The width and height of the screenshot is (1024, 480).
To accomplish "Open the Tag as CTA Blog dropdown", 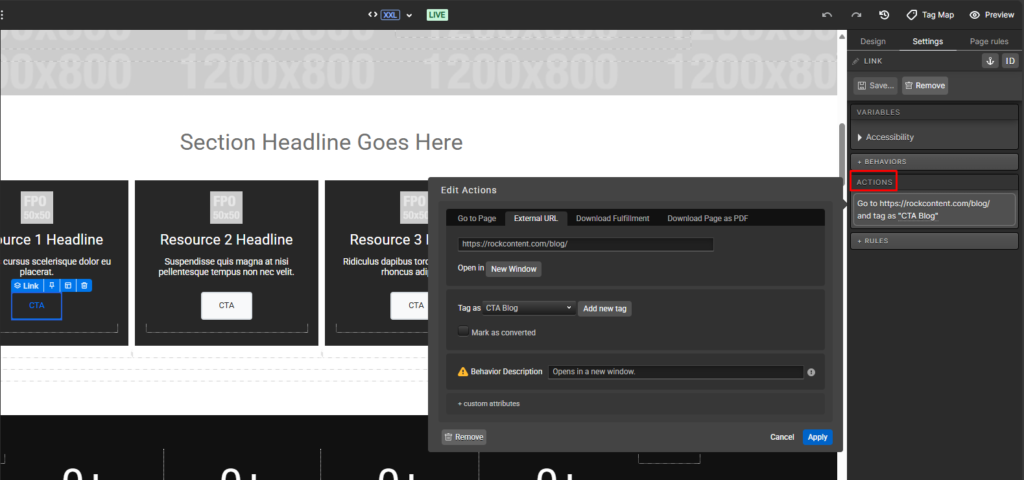I will tap(529, 308).
